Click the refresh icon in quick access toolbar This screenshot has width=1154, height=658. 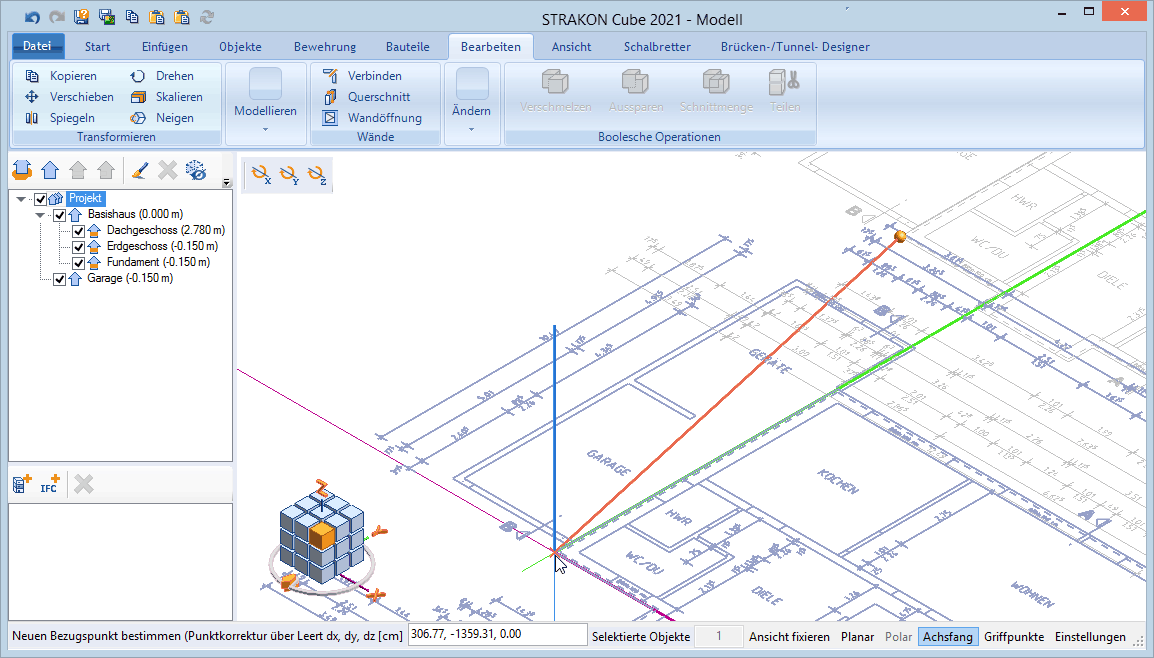tap(207, 17)
